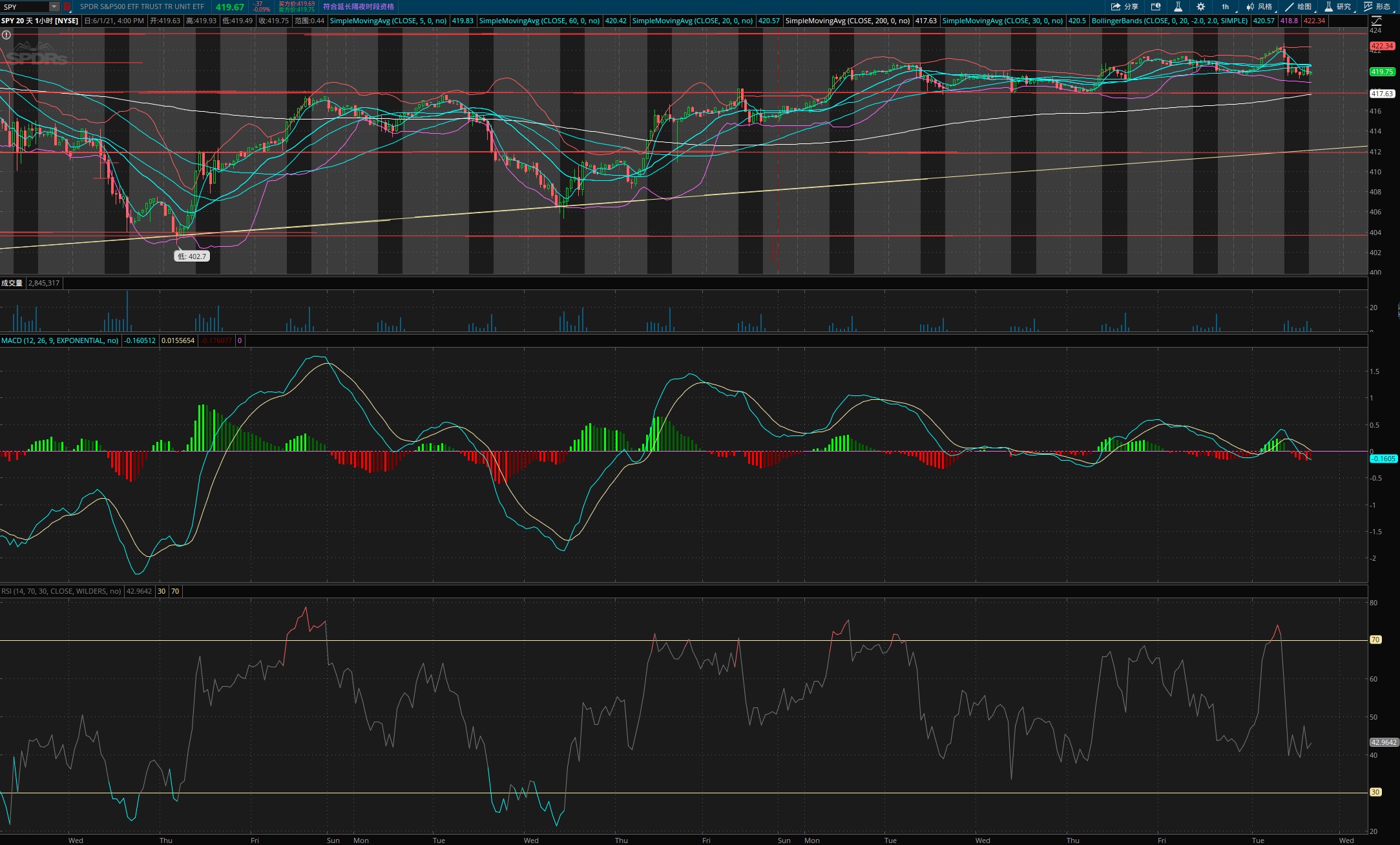Click the 'SPY 20 天 1小时 [NYSE]' chart title

click(x=40, y=21)
